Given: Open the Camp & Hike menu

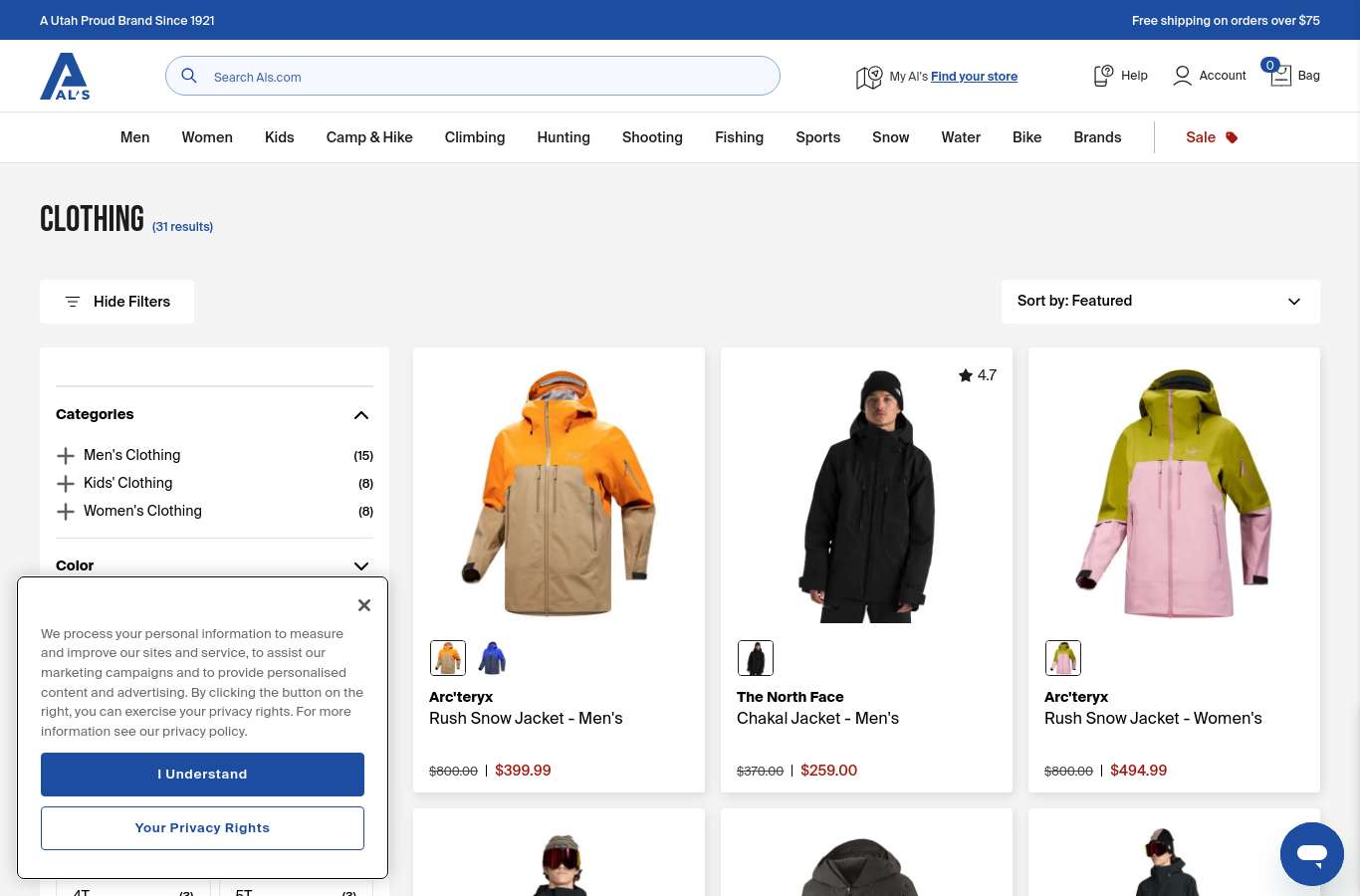Looking at the screenshot, I should [369, 137].
